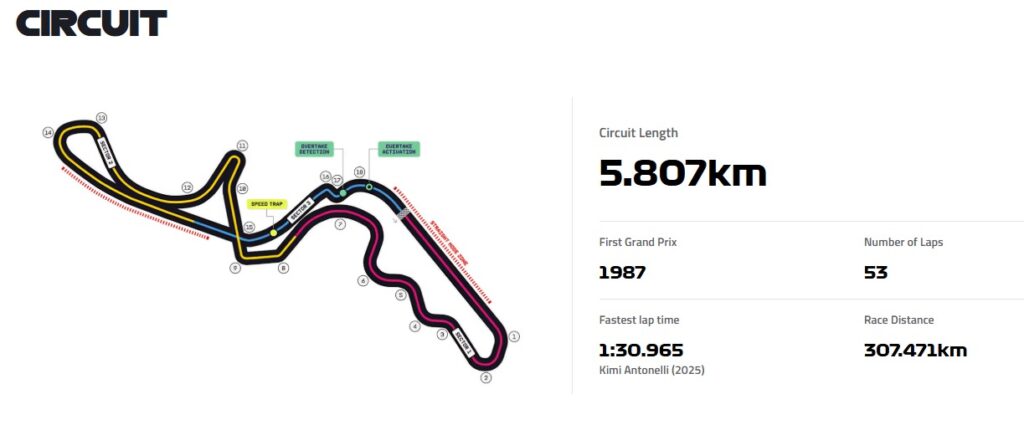Click the Straight Mode Zone red text
This screenshot has height=425, width=1024.
click(x=453, y=244)
